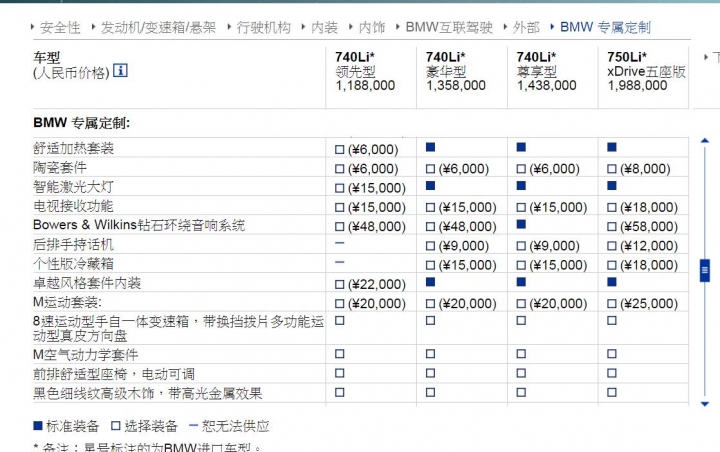Open BMW 专属定制 tab

605,28
